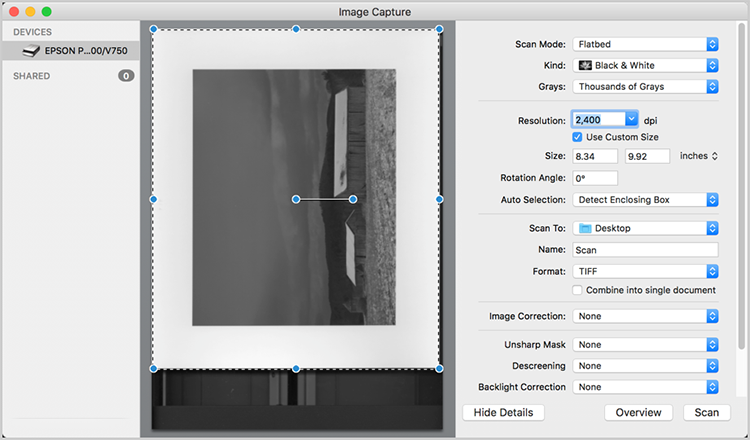Click the bottom-right selection corner handle
750x440 pixels.
click(x=439, y=368)
